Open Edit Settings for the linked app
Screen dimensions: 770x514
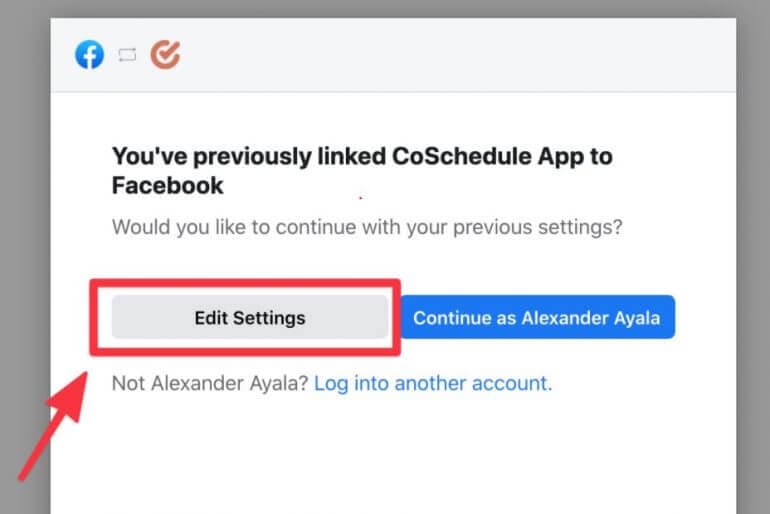(250, 317)
